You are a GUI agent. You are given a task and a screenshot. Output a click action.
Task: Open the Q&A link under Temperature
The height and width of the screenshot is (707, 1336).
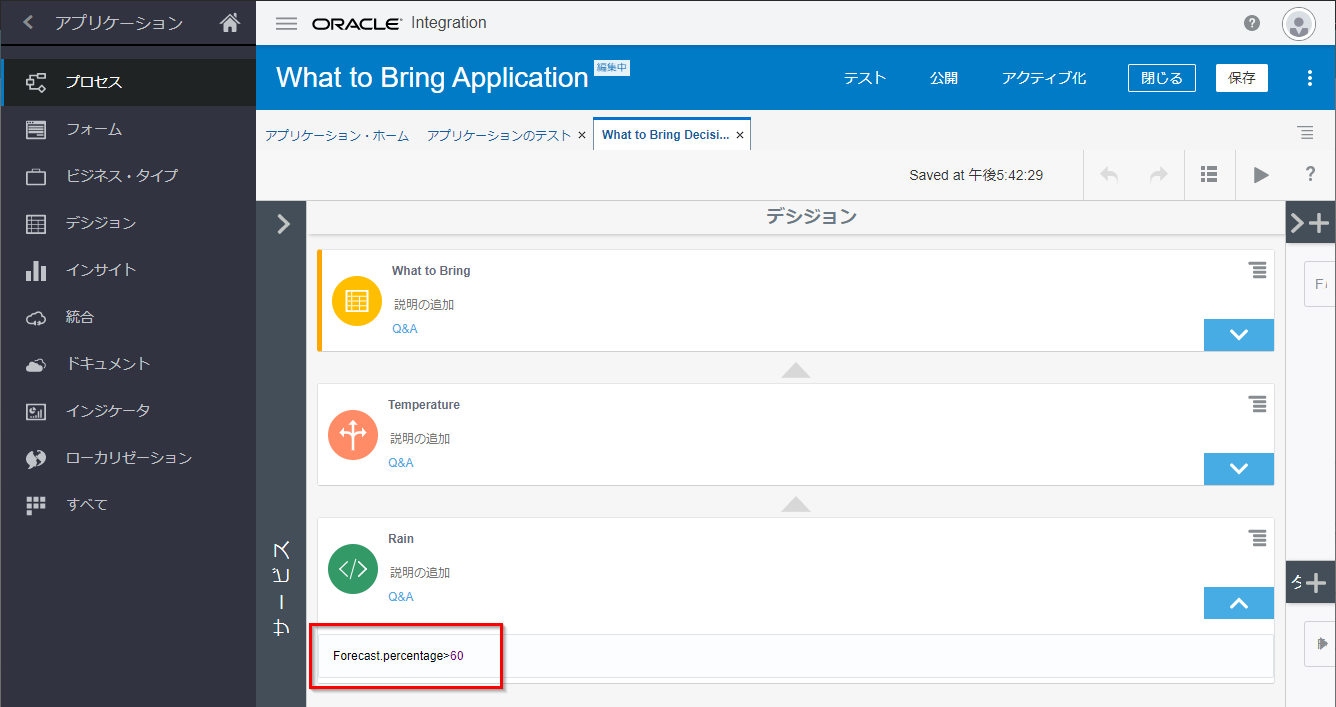click(400, 463)
